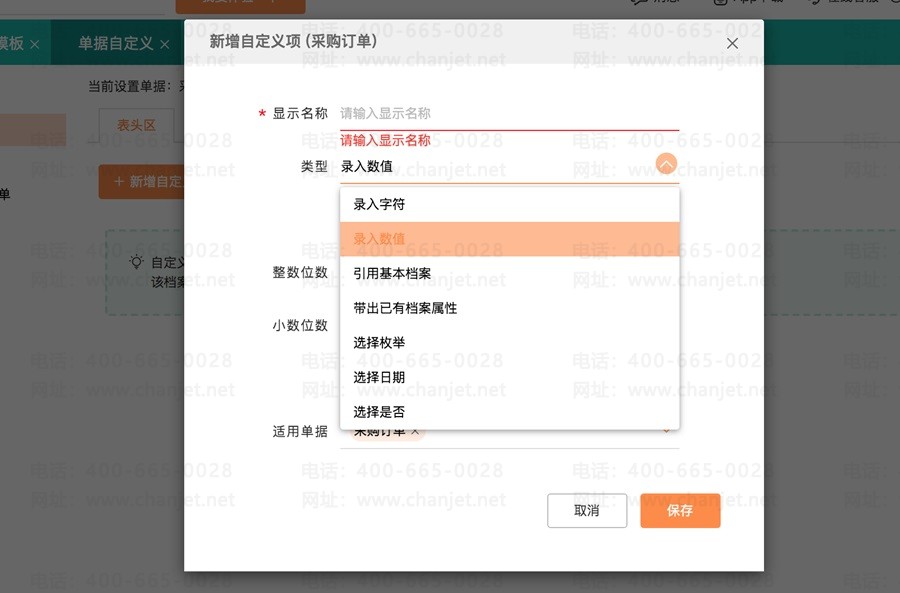900x593 pixels.
Task: Pick 引用基本档案 in the dropdown list
Action: tap(392, 273)
